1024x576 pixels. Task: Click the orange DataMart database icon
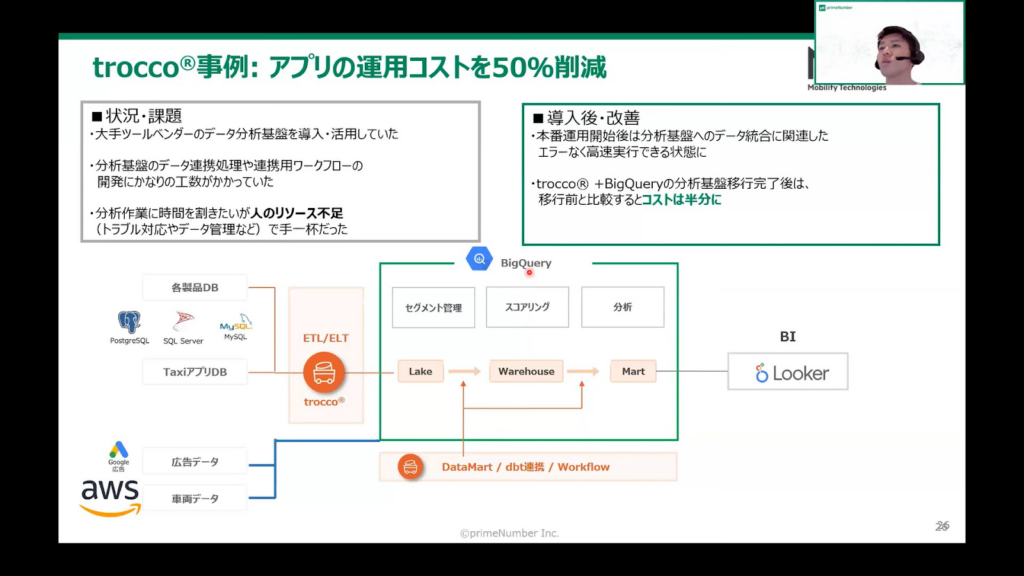pyautogui.click(x=409, y=467)
